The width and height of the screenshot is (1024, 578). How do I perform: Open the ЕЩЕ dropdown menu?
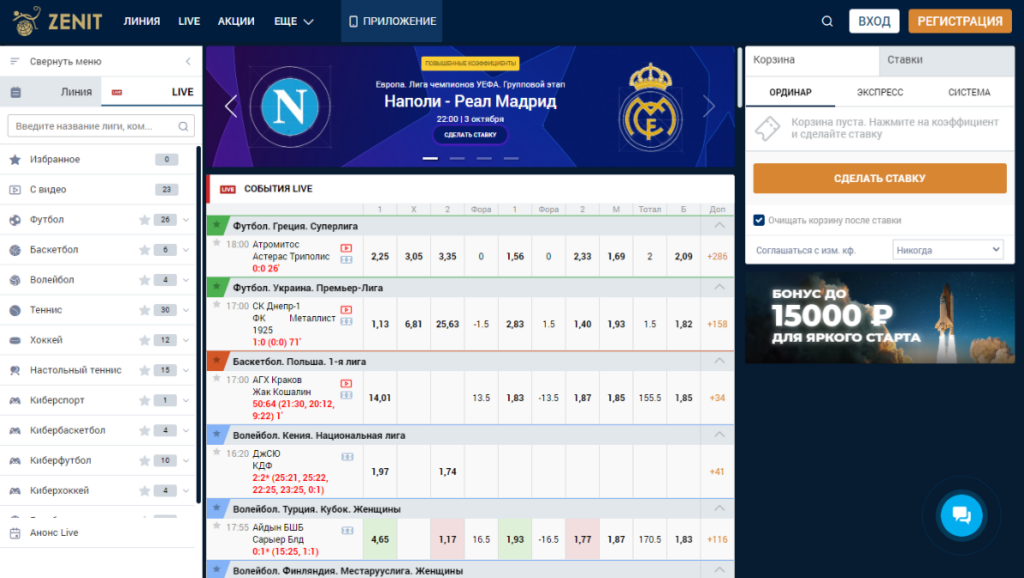294,22
